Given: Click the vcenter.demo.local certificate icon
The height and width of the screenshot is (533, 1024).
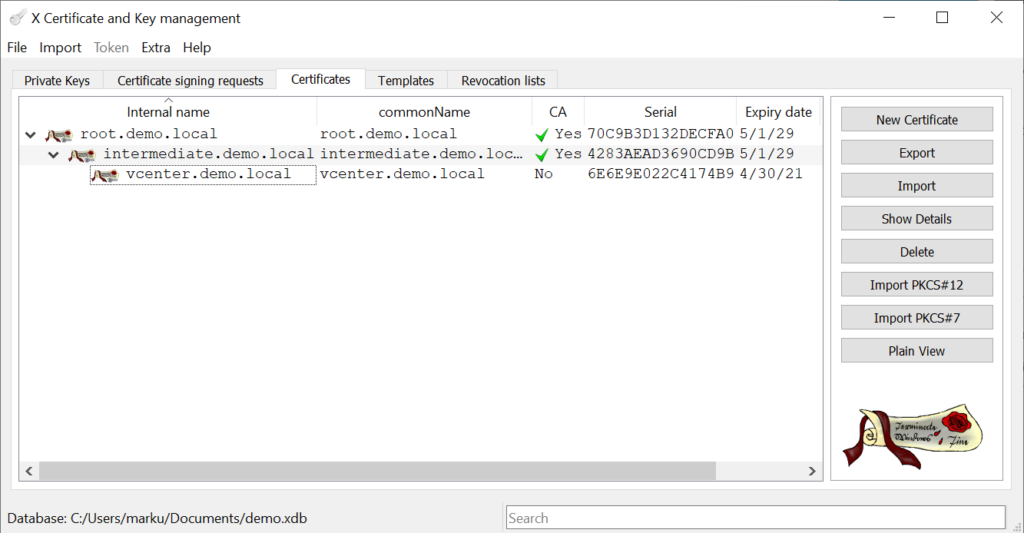Looking at the screenshot, I should click(x=105, y=174).
